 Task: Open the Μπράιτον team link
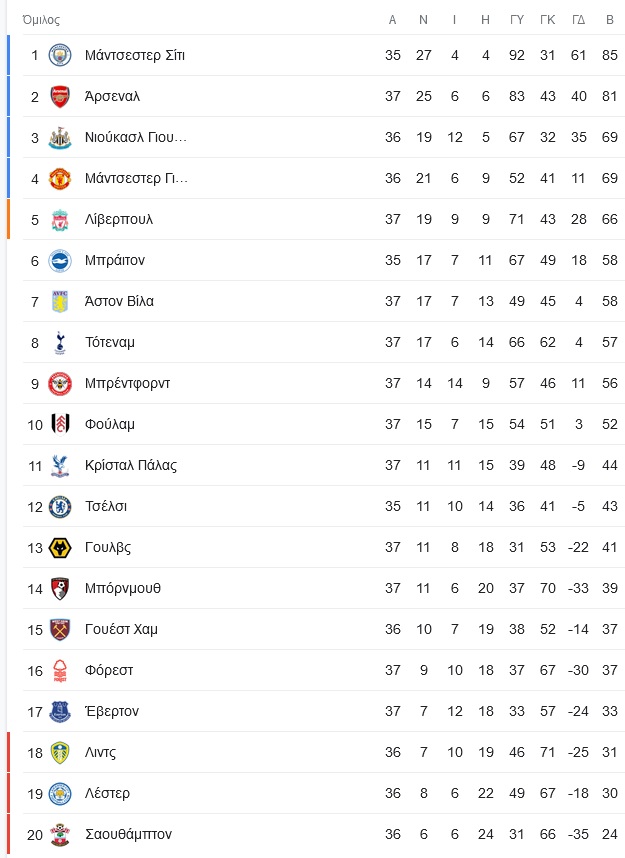click(x=115, y=260)
